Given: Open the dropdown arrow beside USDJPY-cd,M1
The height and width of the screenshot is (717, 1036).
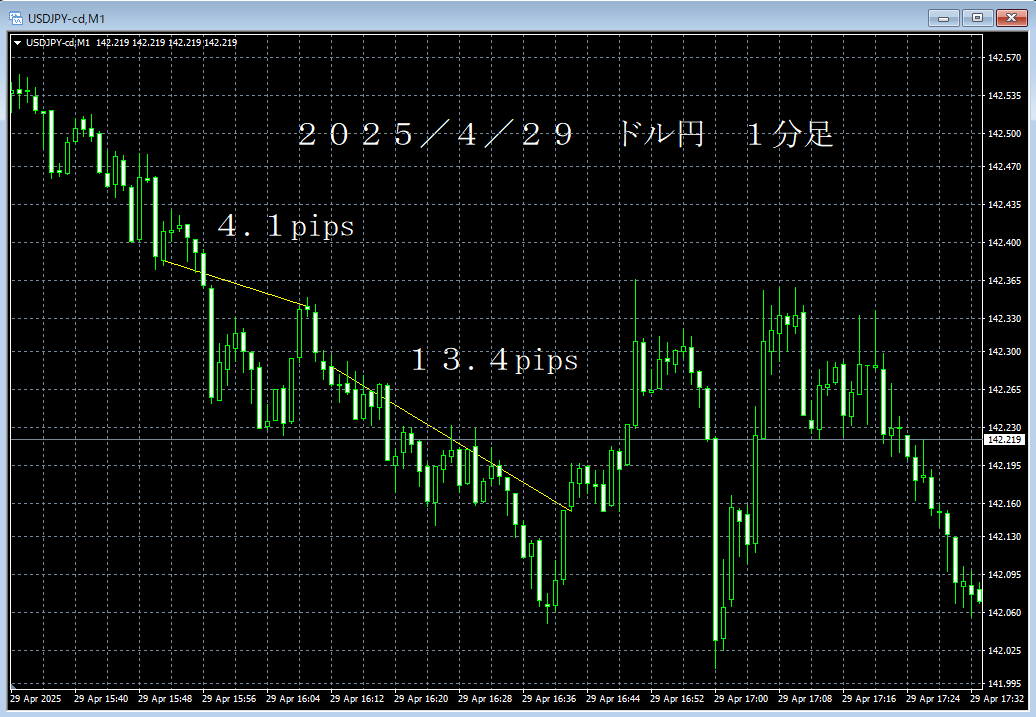Looking at the screenshot, I should (x=18, y=43).
